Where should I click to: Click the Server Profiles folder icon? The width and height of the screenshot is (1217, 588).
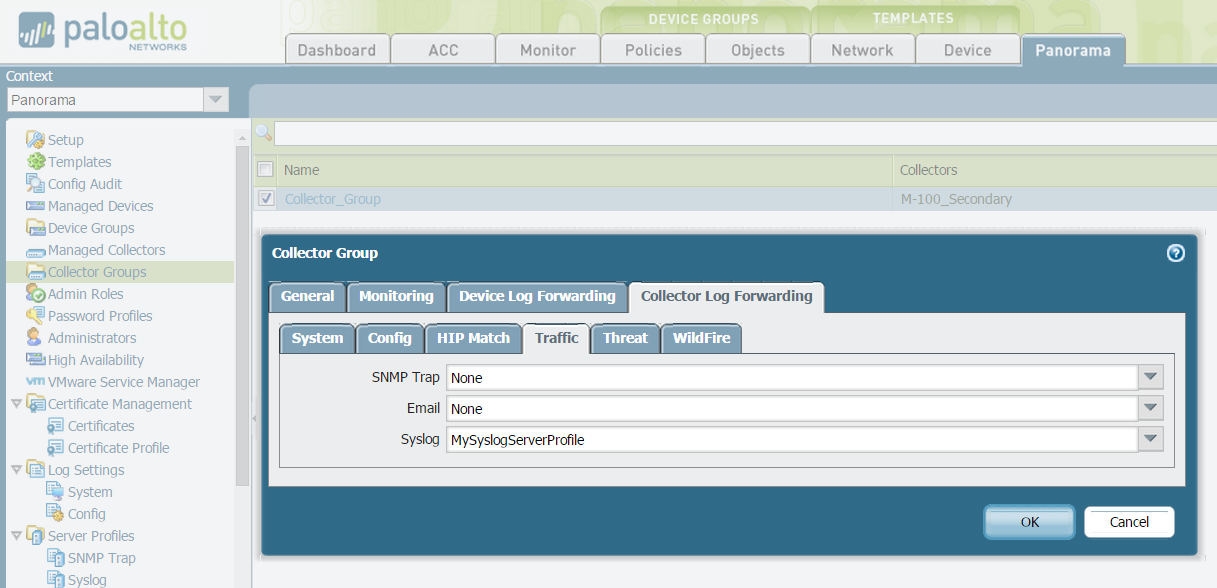pos(36,536)
